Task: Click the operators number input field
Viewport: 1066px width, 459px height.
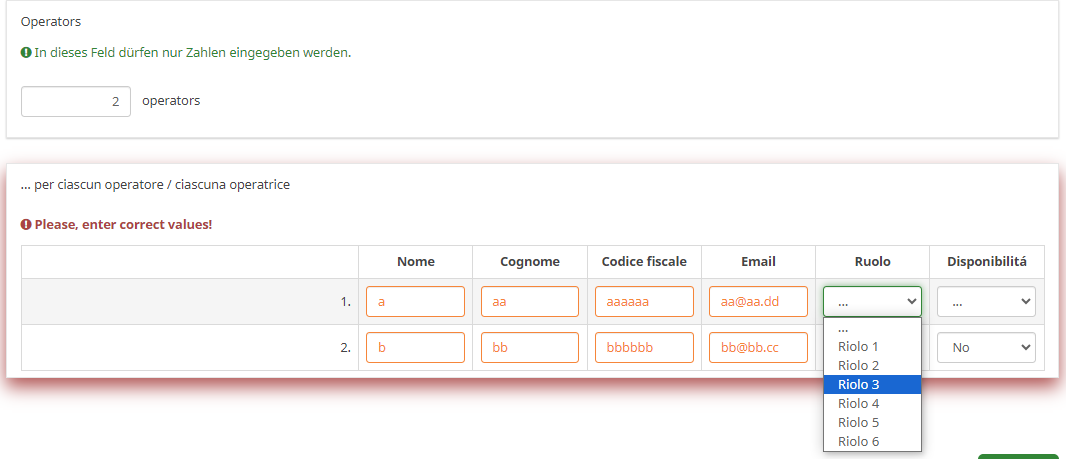Action: (x=76, y=101)
